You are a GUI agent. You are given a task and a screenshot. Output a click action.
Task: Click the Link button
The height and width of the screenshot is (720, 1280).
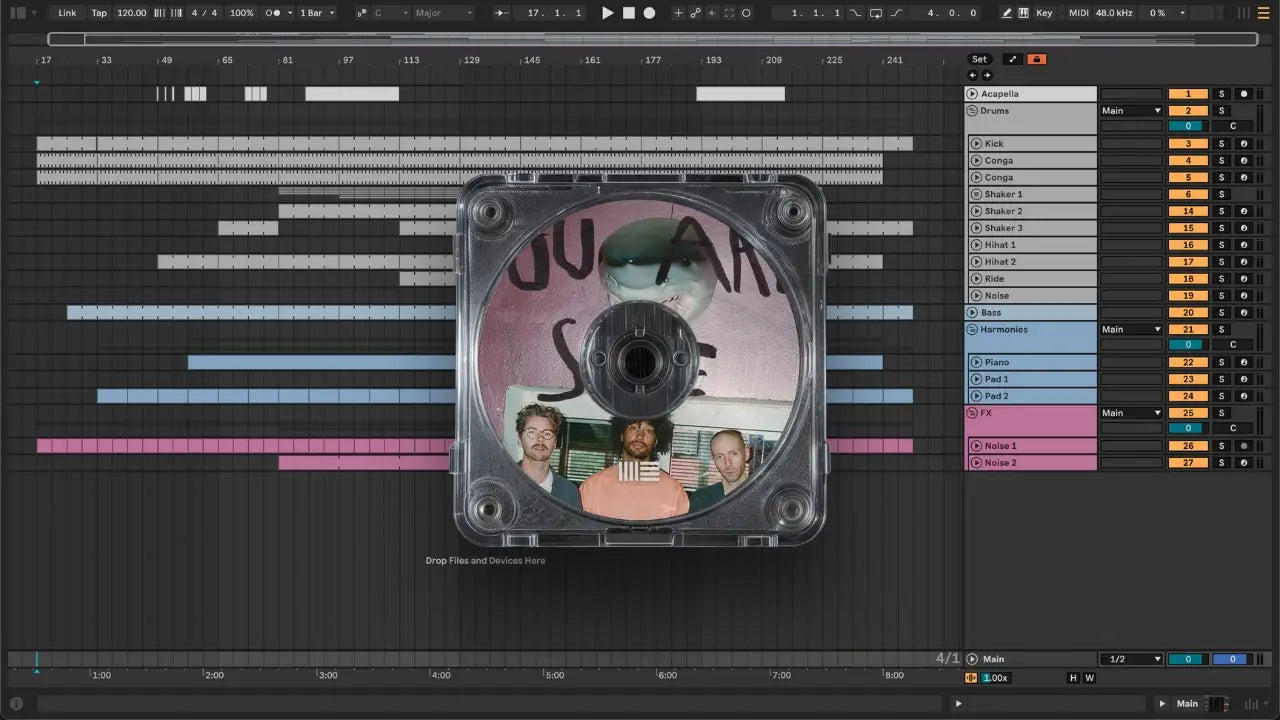pyautogui.click(x=67, y=13)
